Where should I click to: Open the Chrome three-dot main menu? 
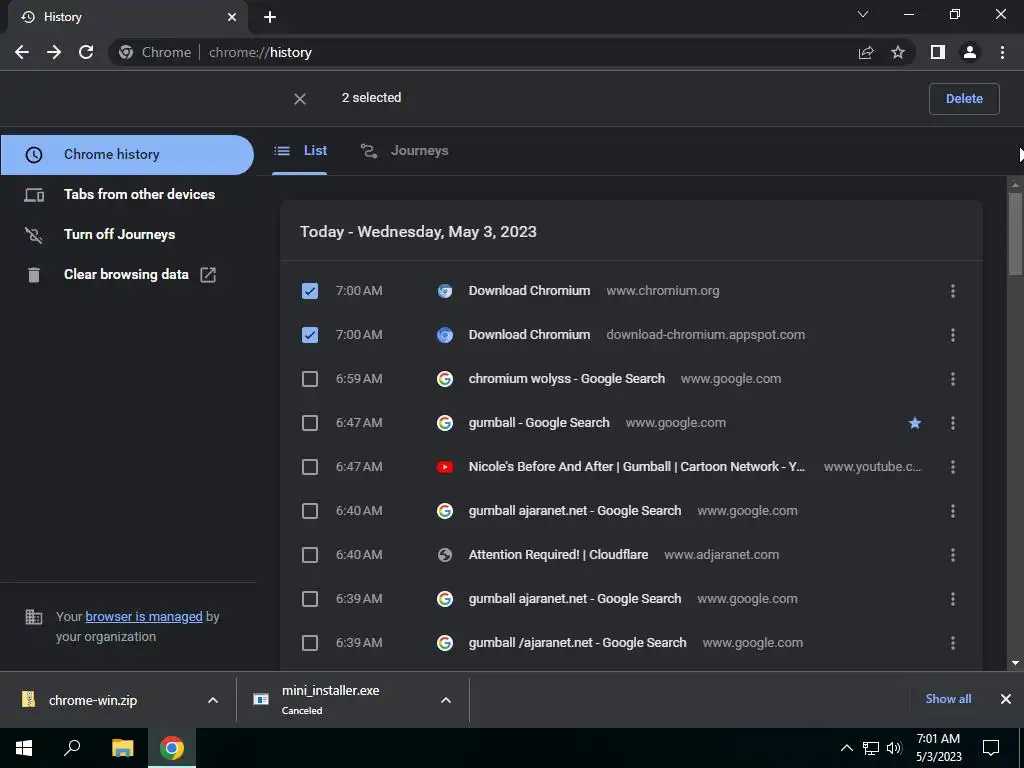click(1002, 52)
